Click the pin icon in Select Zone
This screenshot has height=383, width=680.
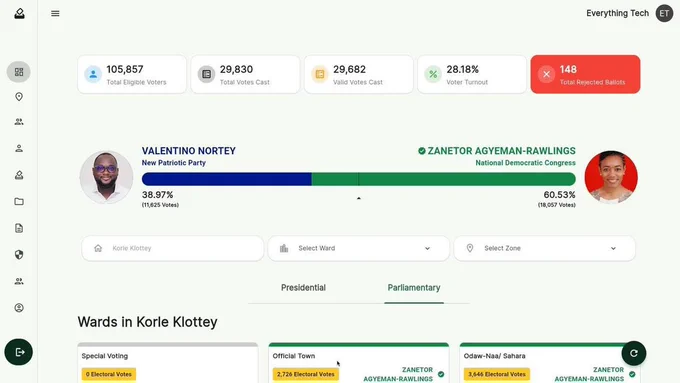(x=470, y=248)
